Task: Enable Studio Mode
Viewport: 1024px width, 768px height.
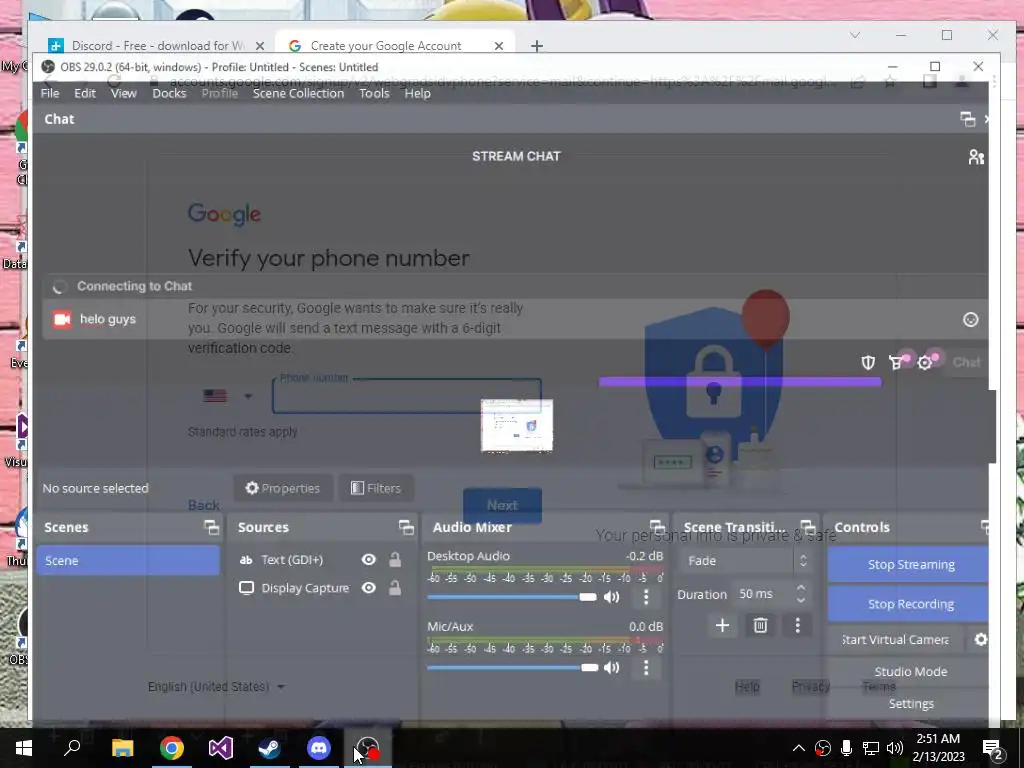Action: point(910,671)
